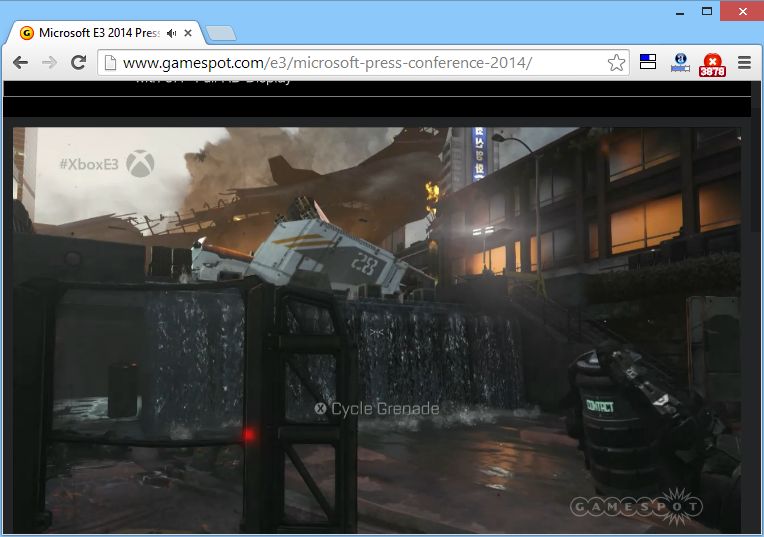Click the video player showing Cycle Grenade
This screenshot has height=537, width=764.
[x=380, y=330]
